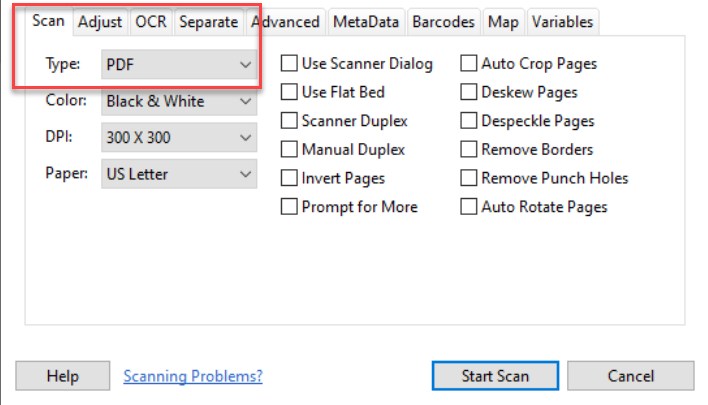708x405 pixels.
Task: Expand the Paper size dropdown
Action: tap(179, 174)
